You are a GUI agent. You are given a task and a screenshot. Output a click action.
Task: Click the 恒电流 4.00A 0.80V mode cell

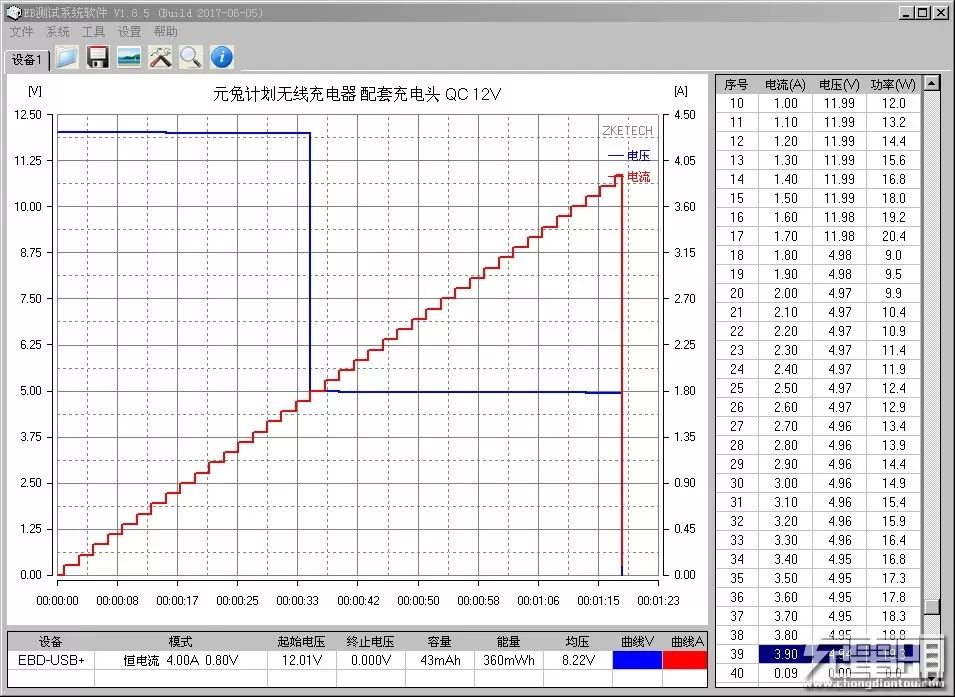tap(180, 660)
